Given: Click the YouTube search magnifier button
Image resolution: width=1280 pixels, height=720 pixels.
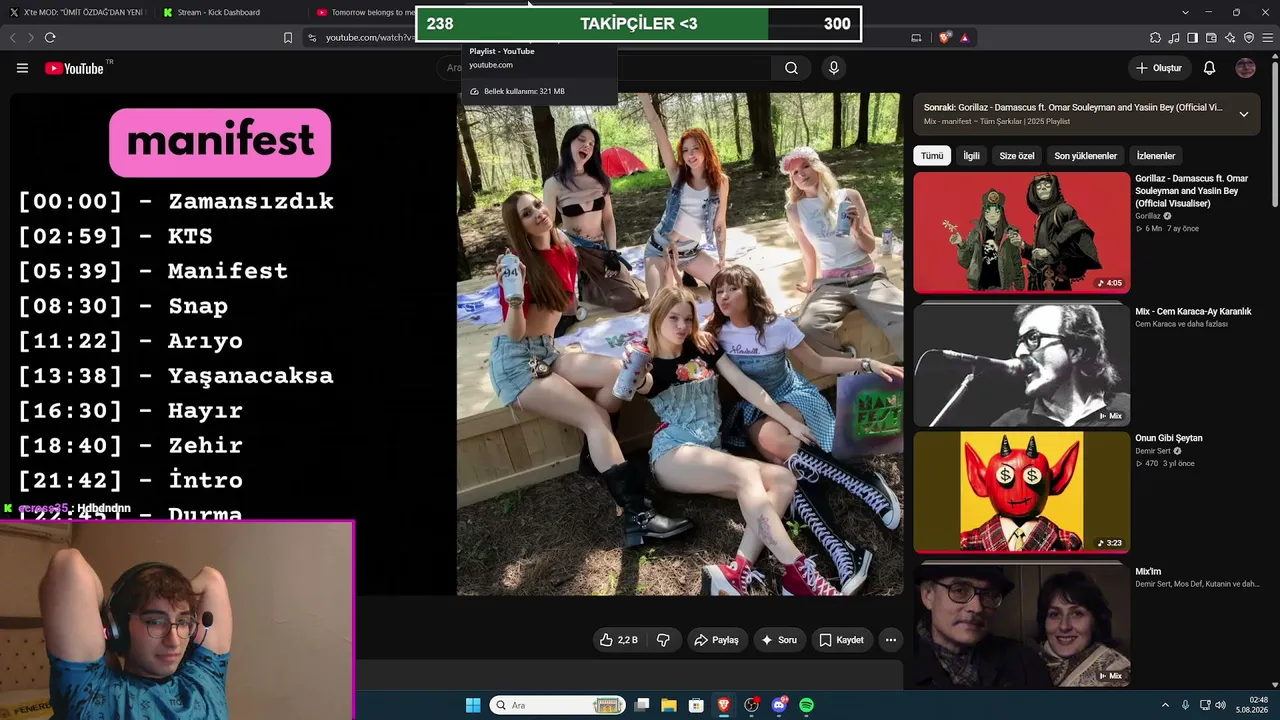Looking at the screenshot, I should pyautogui.click(x=791, y=68).
